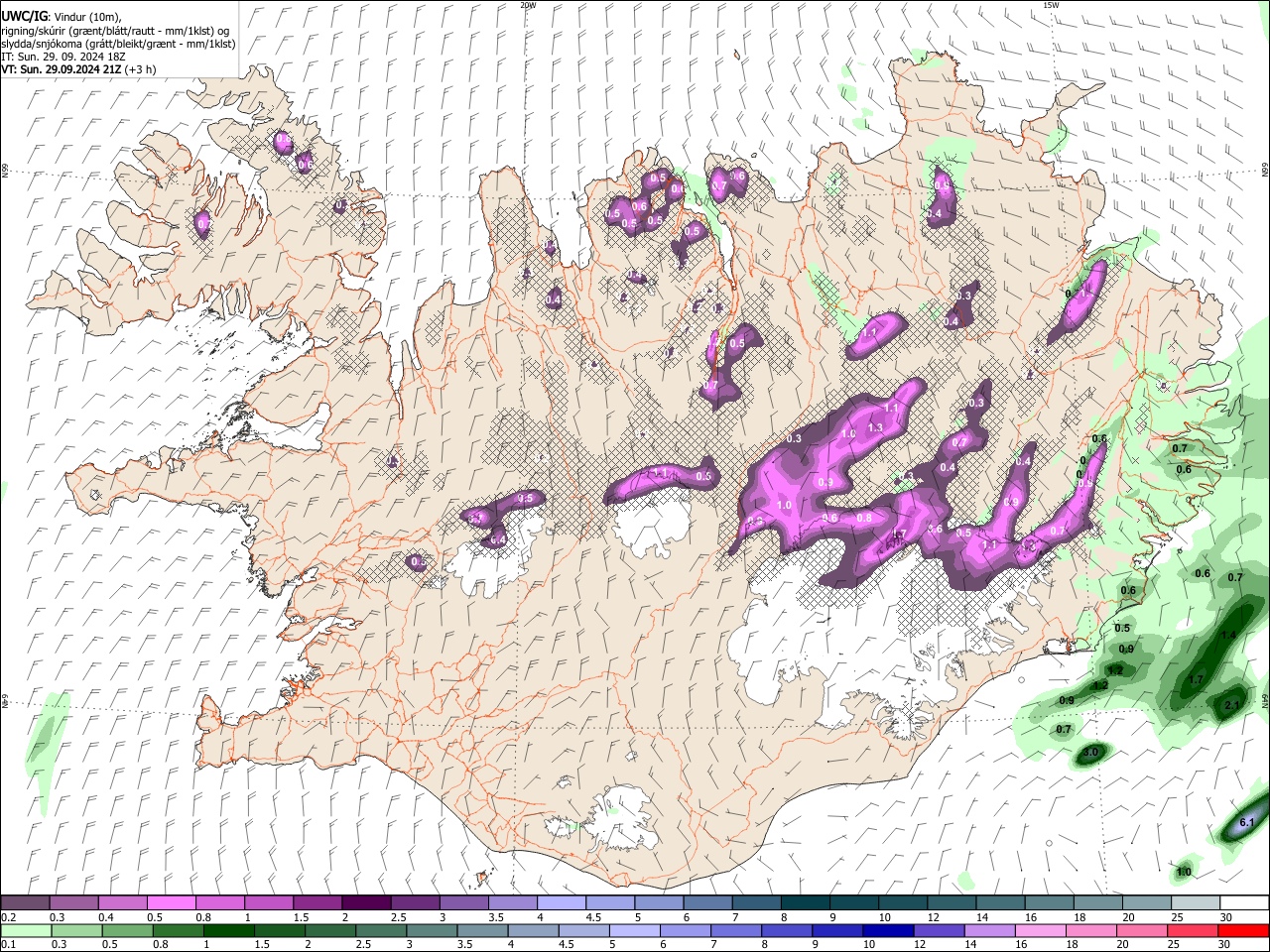1270x952 pixels.
Task: Click the 6.1 precipitation value on the map
Action: (1248, 822)
